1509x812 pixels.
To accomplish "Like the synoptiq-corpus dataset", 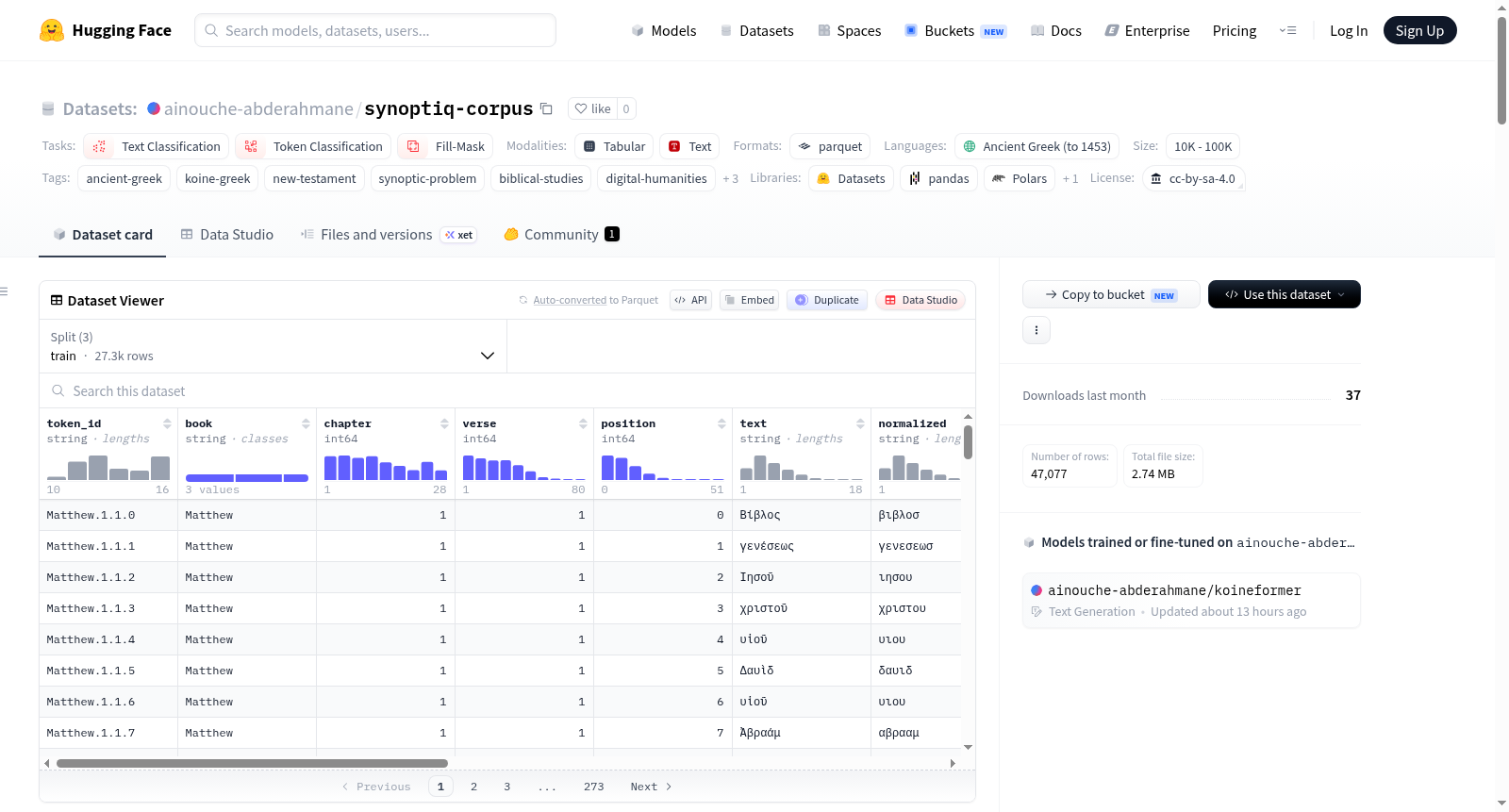I will pyautogui.click(x=592, y=108).
